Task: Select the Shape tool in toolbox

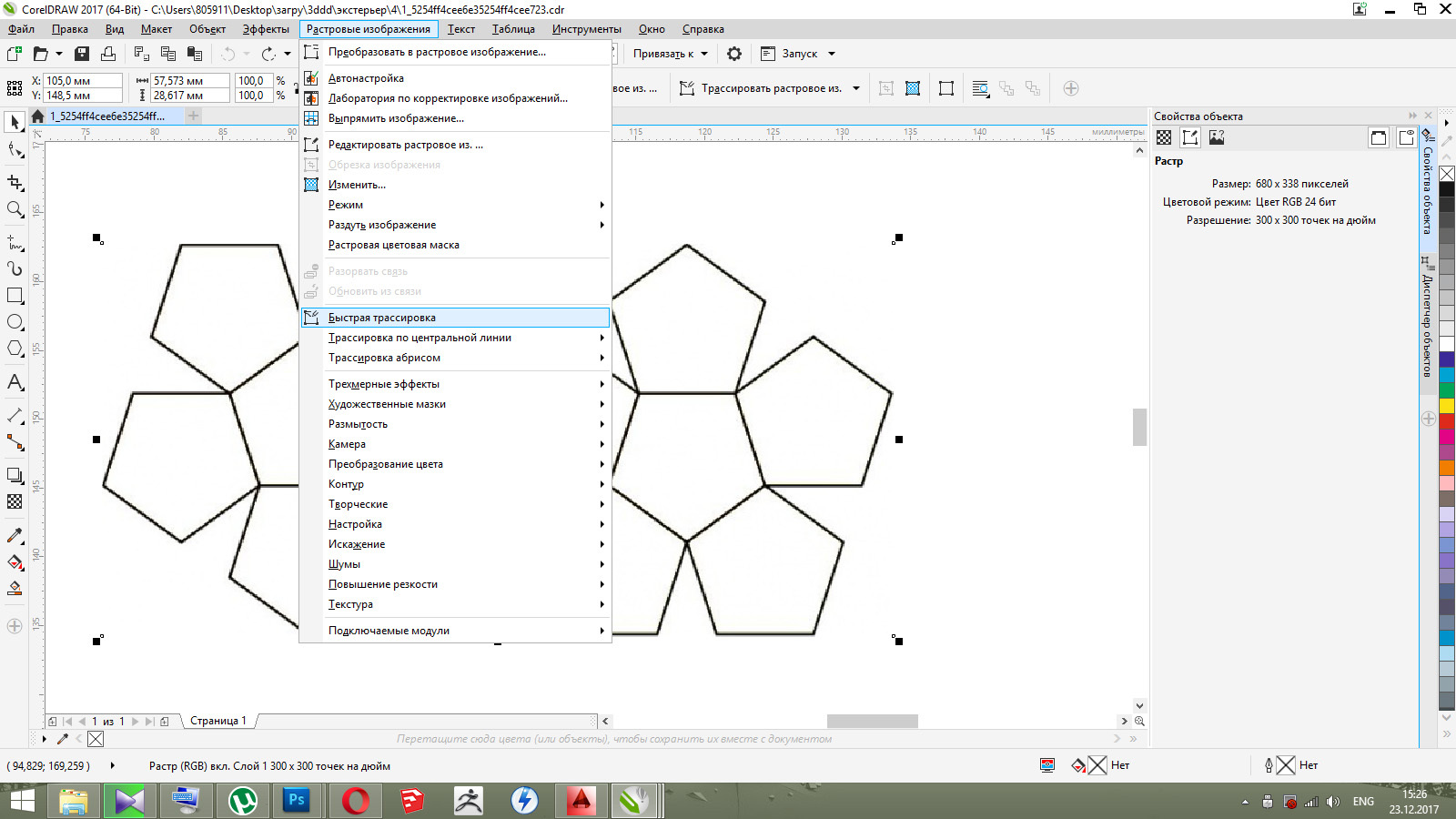Action: 15,150
